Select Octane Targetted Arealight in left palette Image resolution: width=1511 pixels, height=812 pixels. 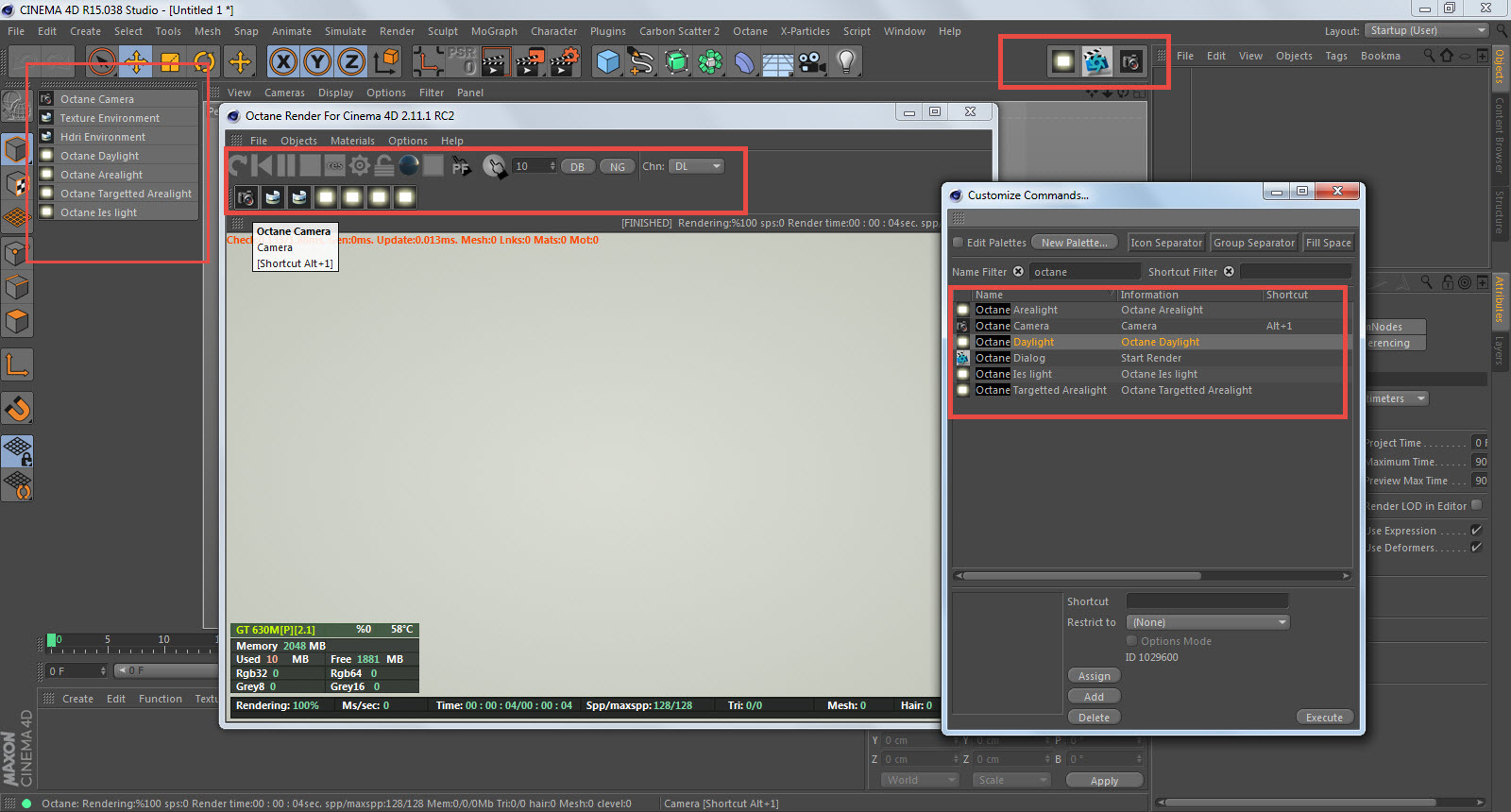pos(118,194)
